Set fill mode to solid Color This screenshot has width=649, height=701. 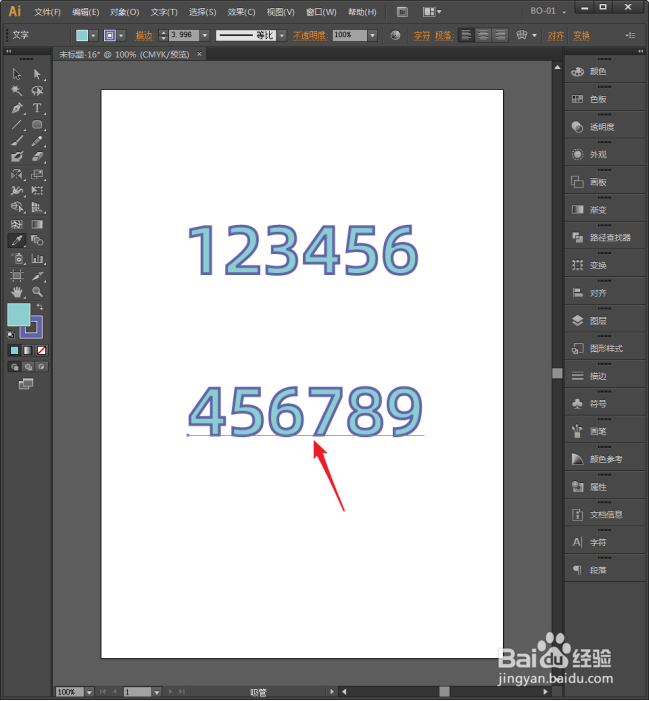[x=14, y=350]
